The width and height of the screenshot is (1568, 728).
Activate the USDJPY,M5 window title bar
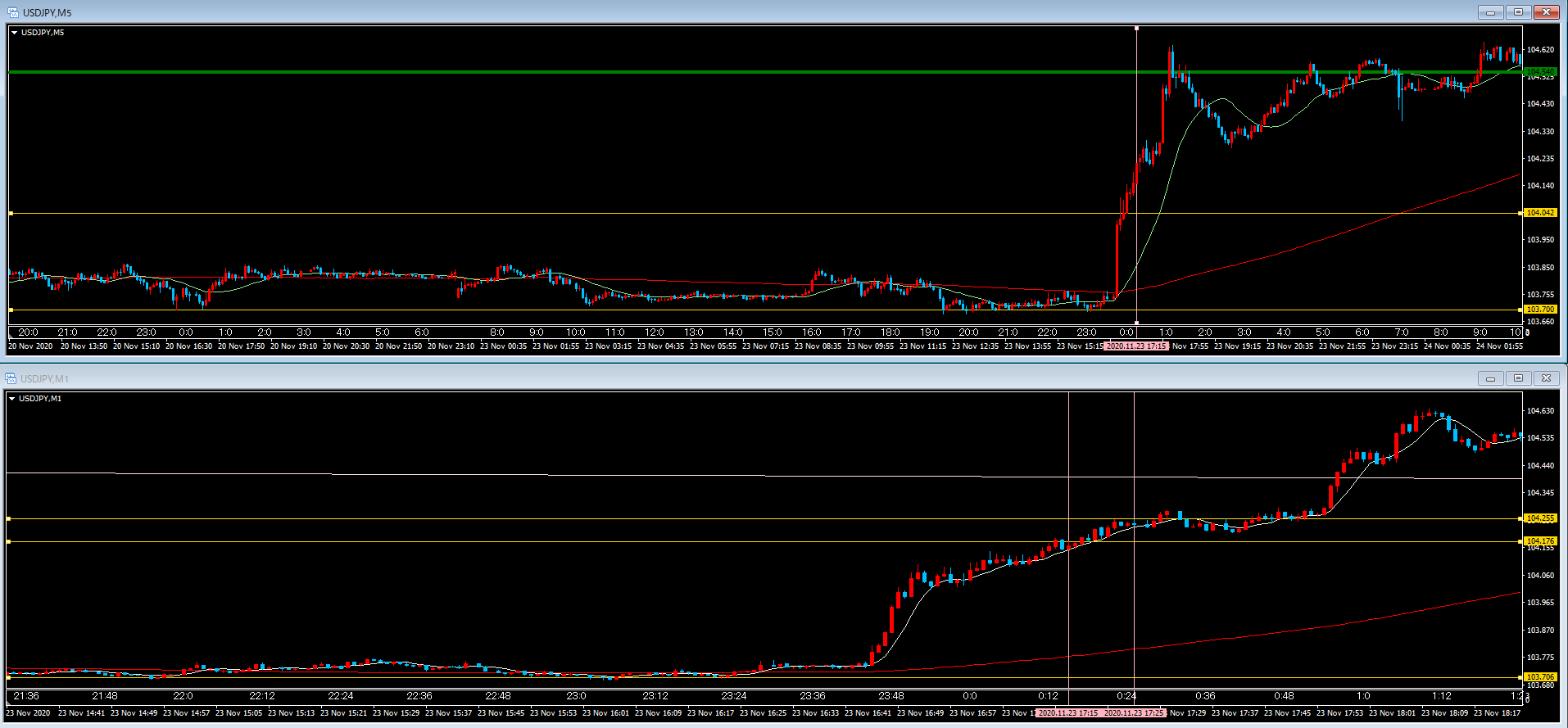pyautogui.click(x=737, y=12)
